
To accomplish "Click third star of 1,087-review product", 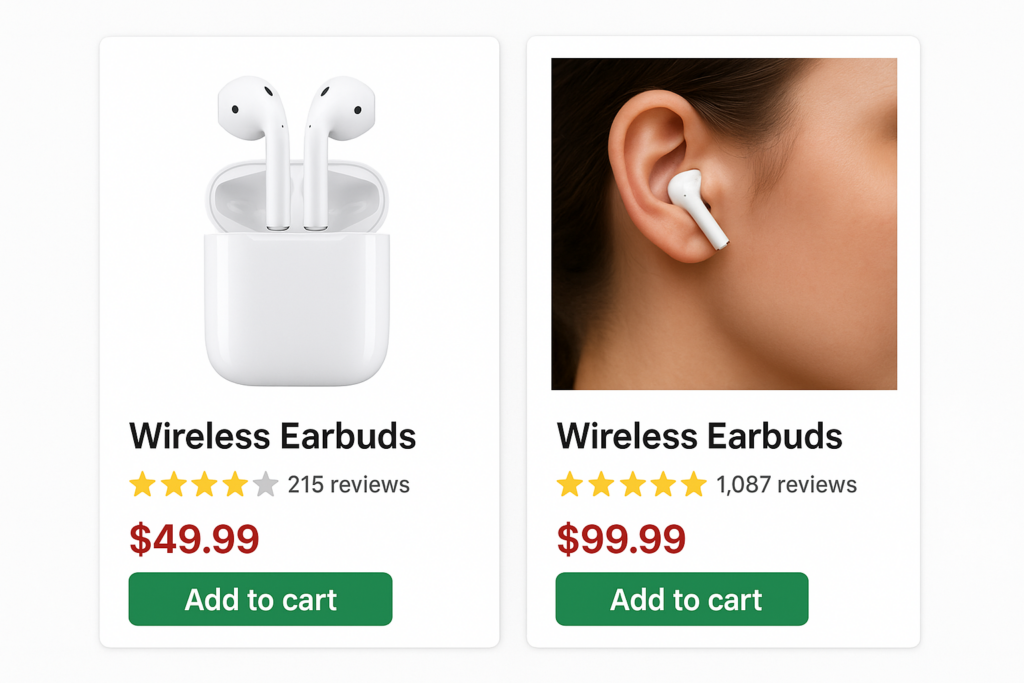I will 632,484.
